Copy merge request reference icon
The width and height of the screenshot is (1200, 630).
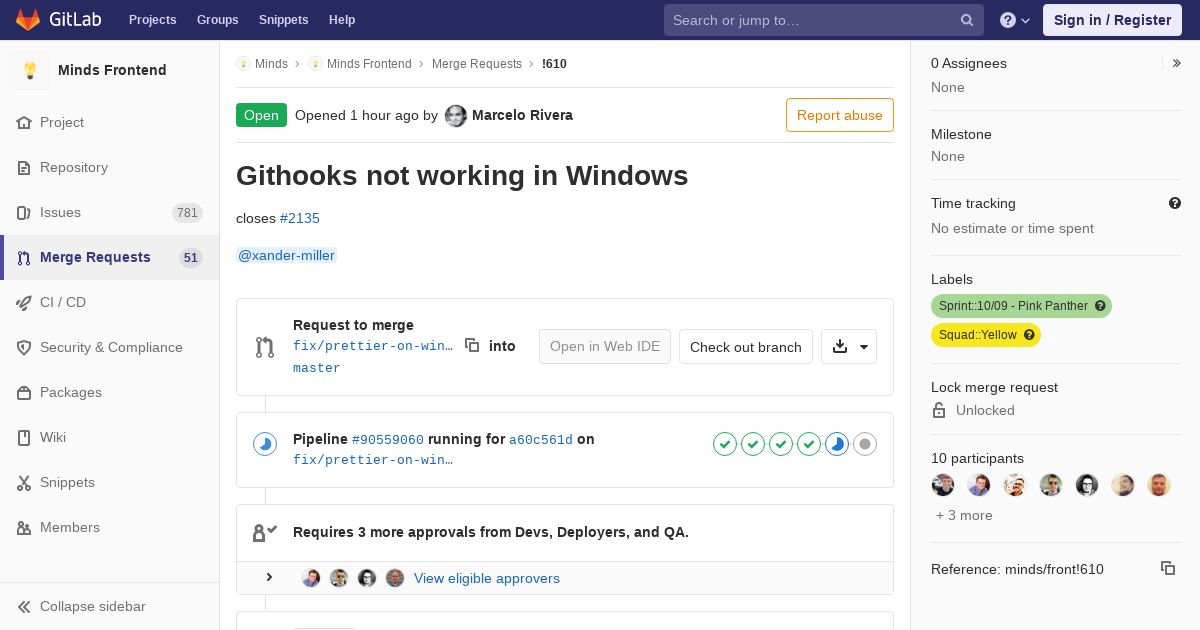point(1168,568)
